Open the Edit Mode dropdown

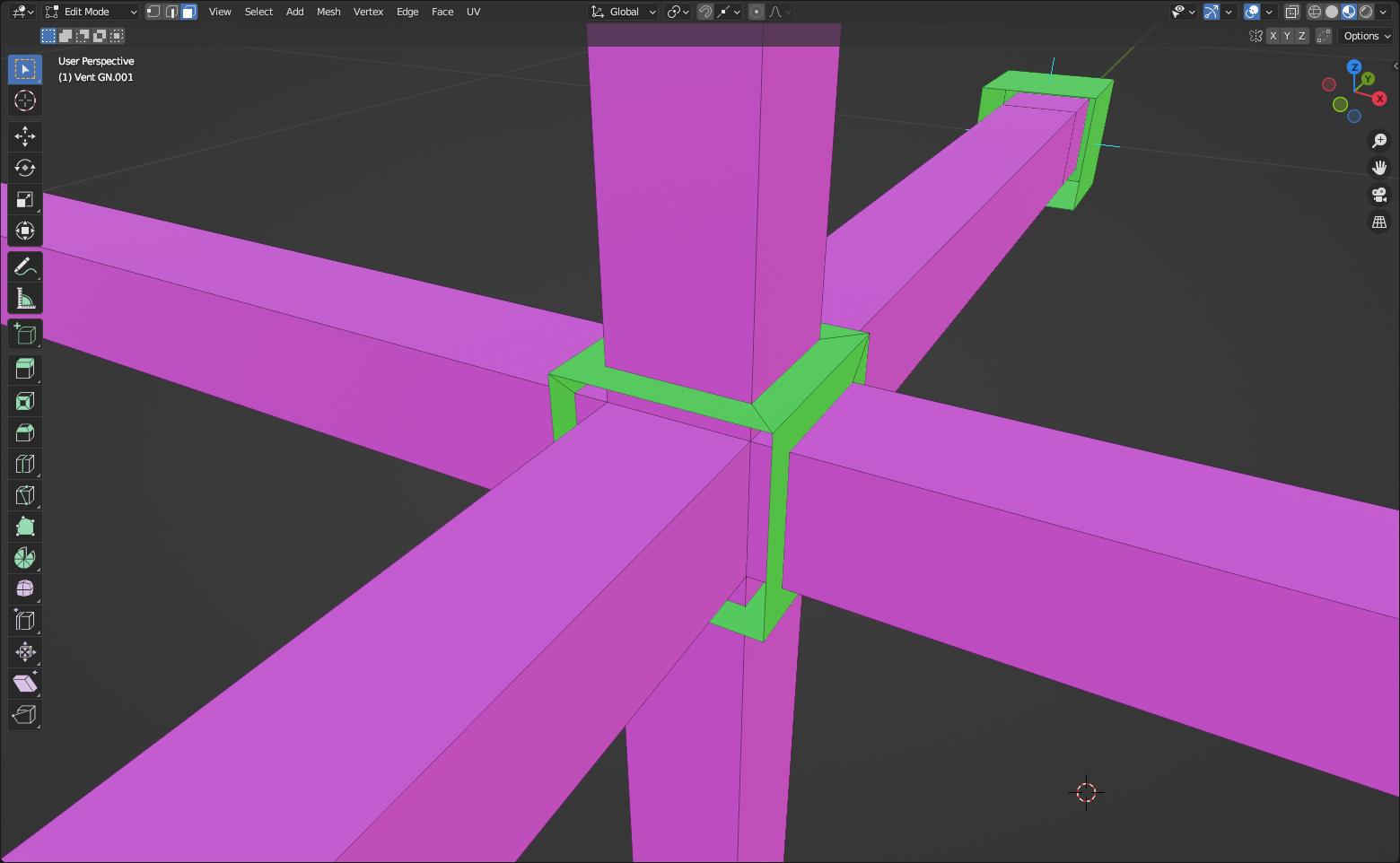tap(91, 12)
